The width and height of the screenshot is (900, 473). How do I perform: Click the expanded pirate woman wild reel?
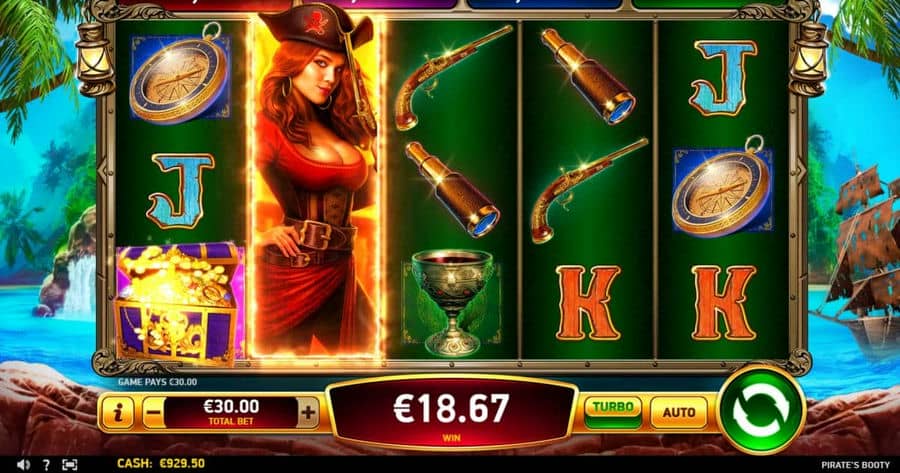point(315,187)
